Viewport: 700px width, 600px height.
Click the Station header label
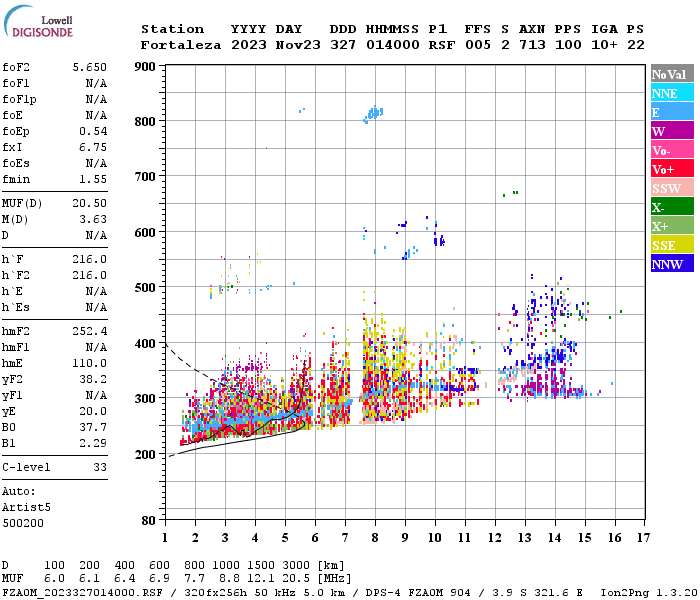172,29
